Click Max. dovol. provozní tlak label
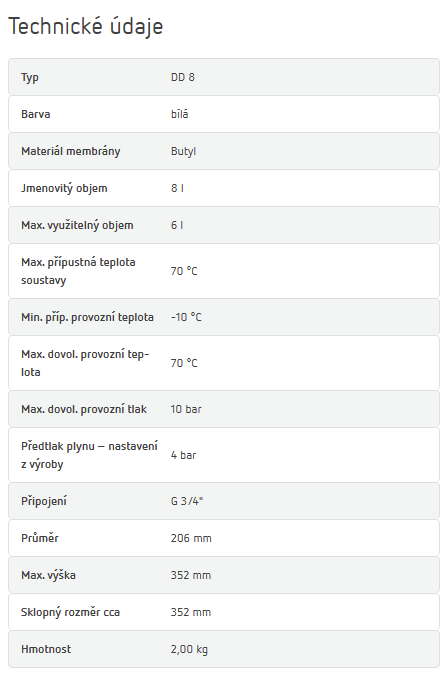This screenshot has width=448, height=677. [84, 409]
